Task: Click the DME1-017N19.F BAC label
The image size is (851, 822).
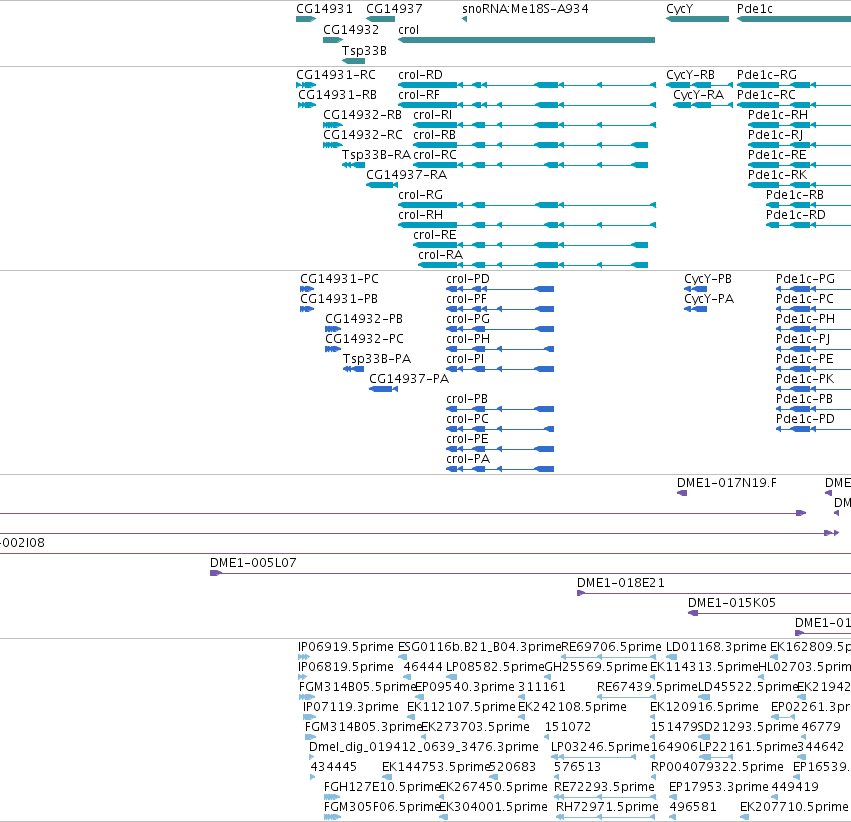Action: (726, 482)
